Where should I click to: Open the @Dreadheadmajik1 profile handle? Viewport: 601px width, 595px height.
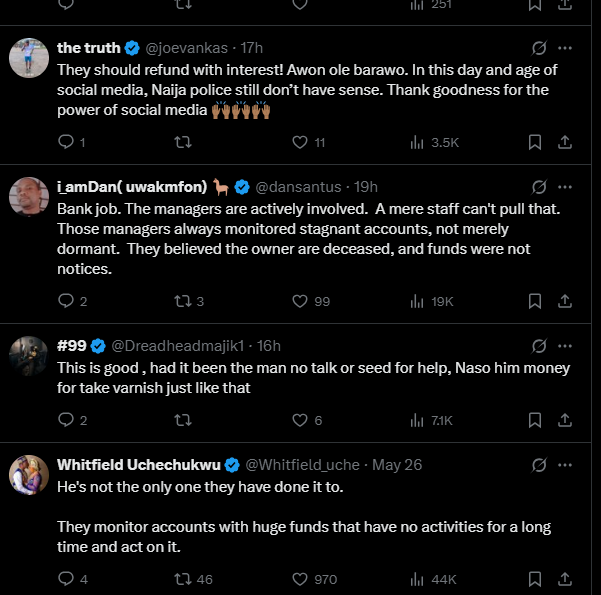[x=177, y=346]
